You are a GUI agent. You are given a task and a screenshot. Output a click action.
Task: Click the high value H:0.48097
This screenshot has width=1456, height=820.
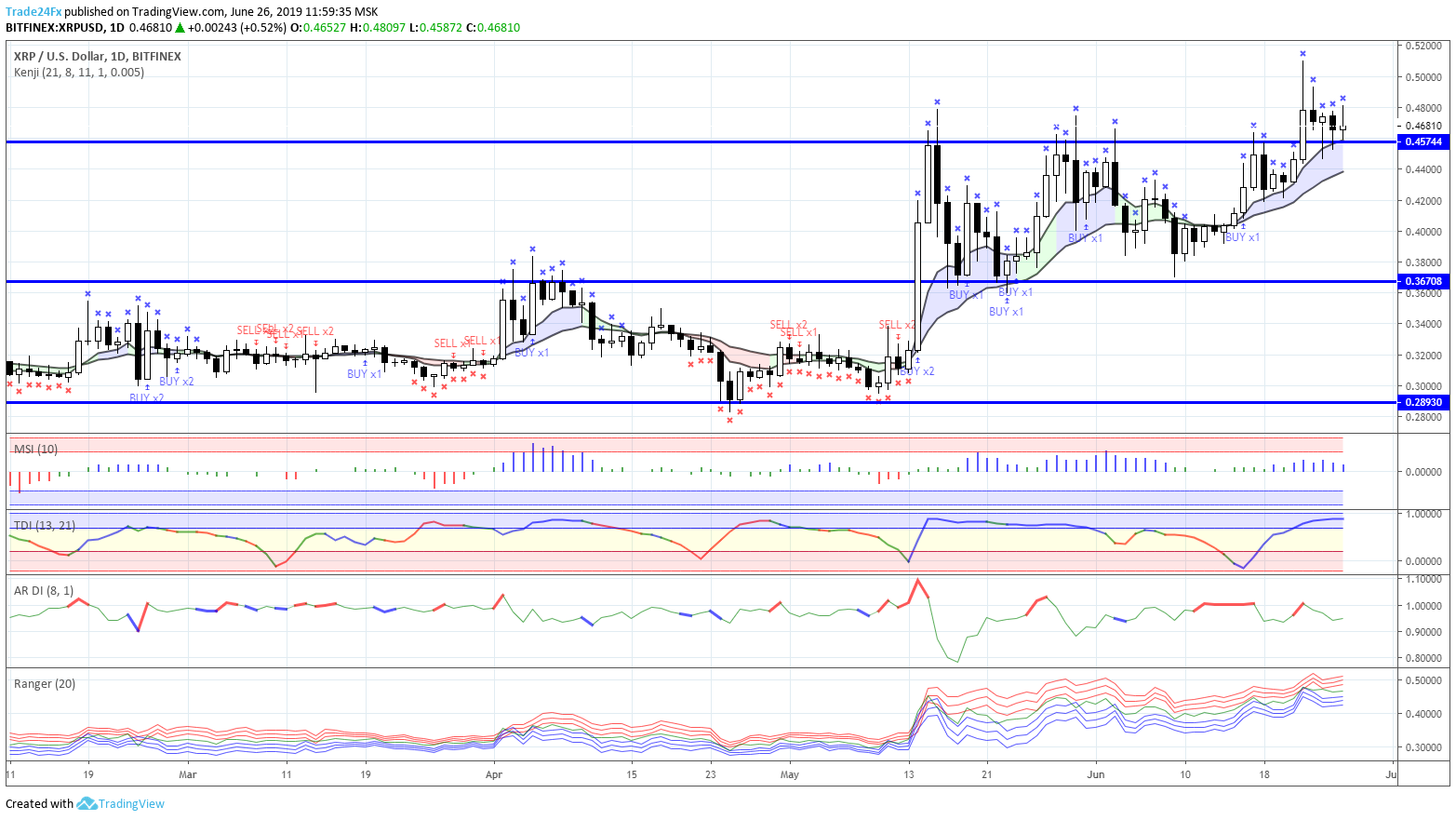click(378, 28)
